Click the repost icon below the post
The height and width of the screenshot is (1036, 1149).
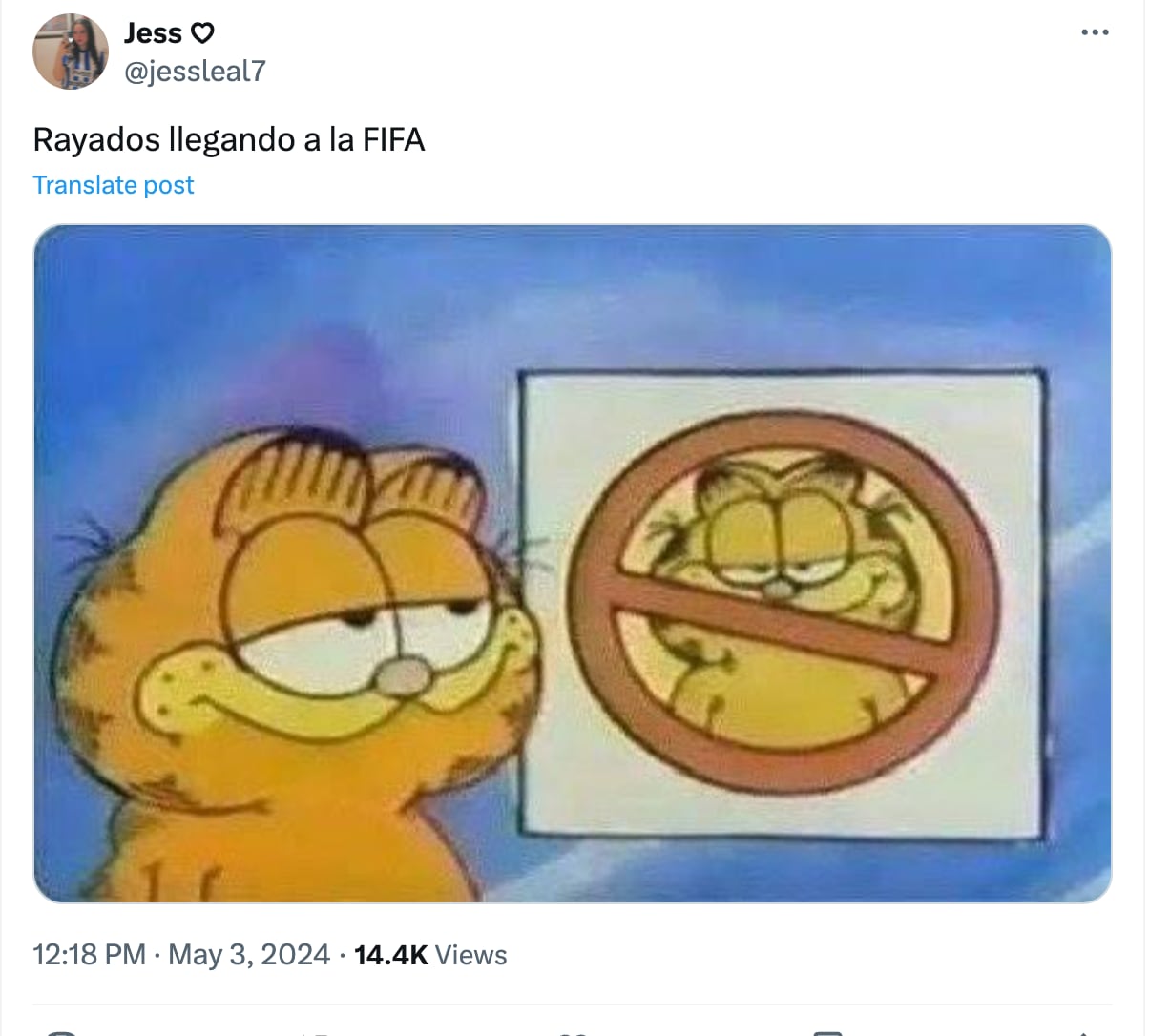tap(316, 1032)
